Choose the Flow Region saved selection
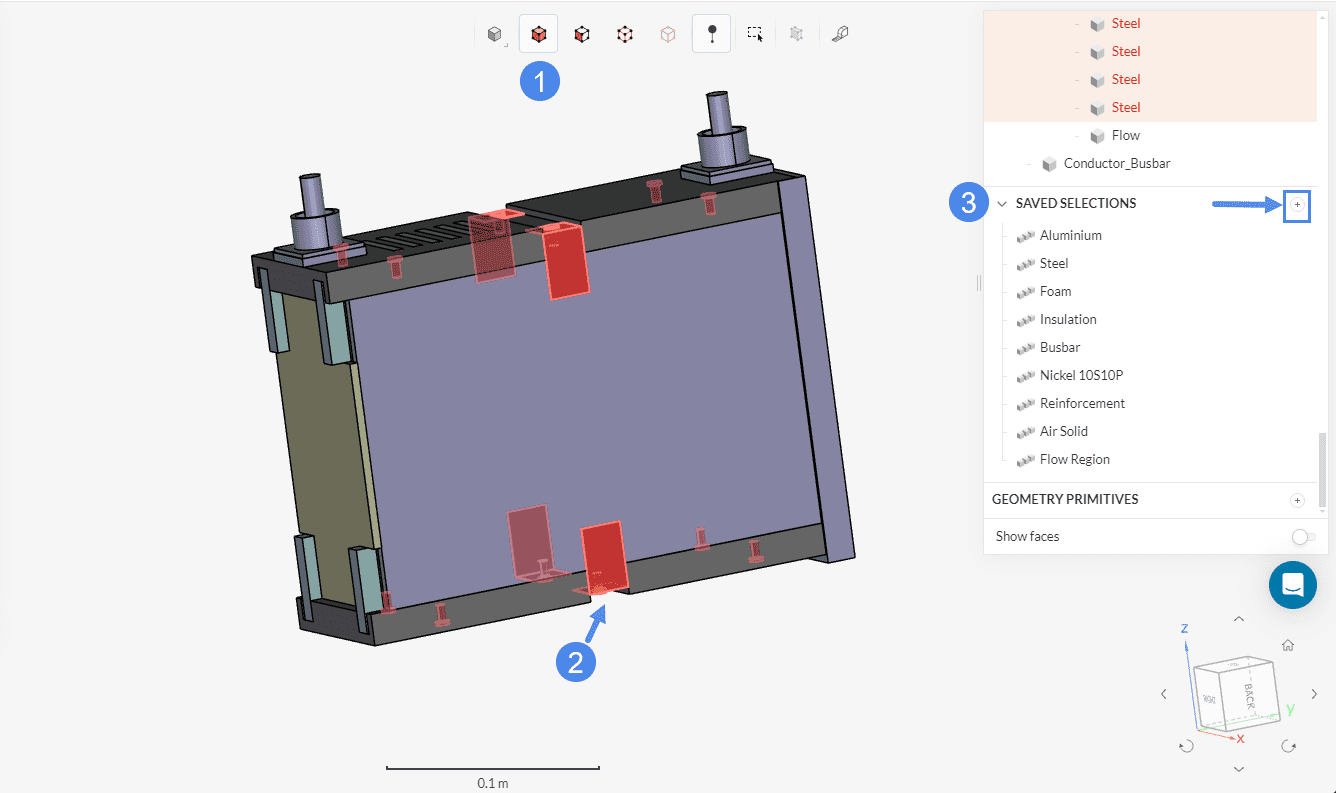This screenshot has height=793, width=1336. tap(1074, 460)
